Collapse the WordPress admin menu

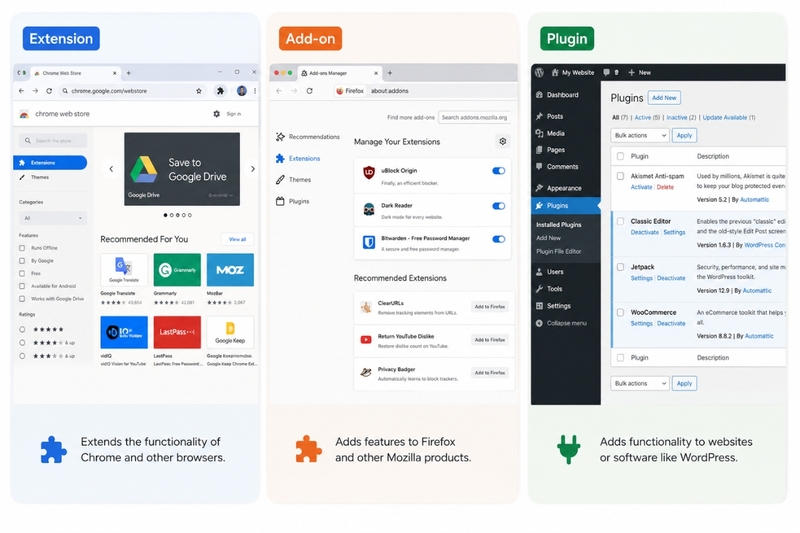(x=561, y=323)
